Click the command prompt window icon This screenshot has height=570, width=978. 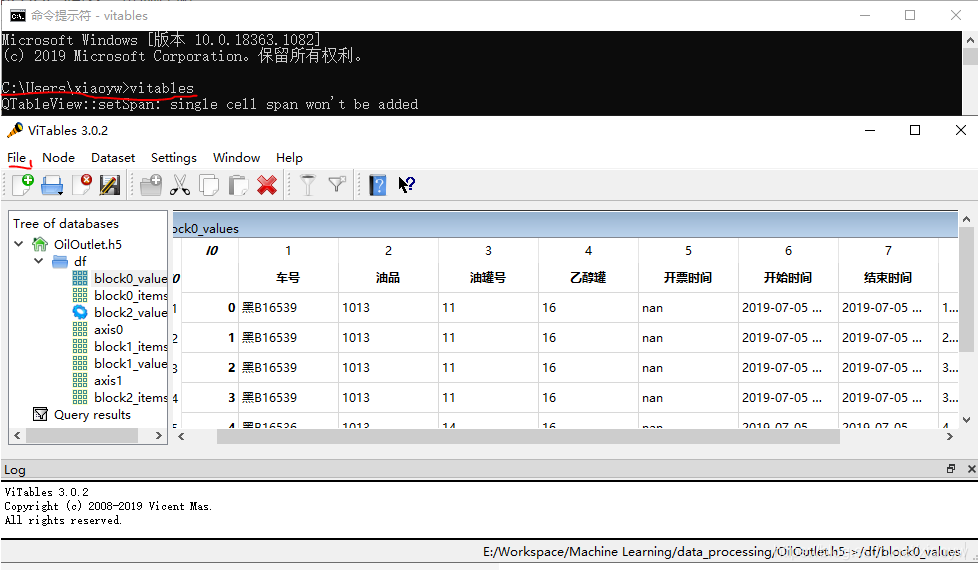pyautogui.click(x=17, y=16)
